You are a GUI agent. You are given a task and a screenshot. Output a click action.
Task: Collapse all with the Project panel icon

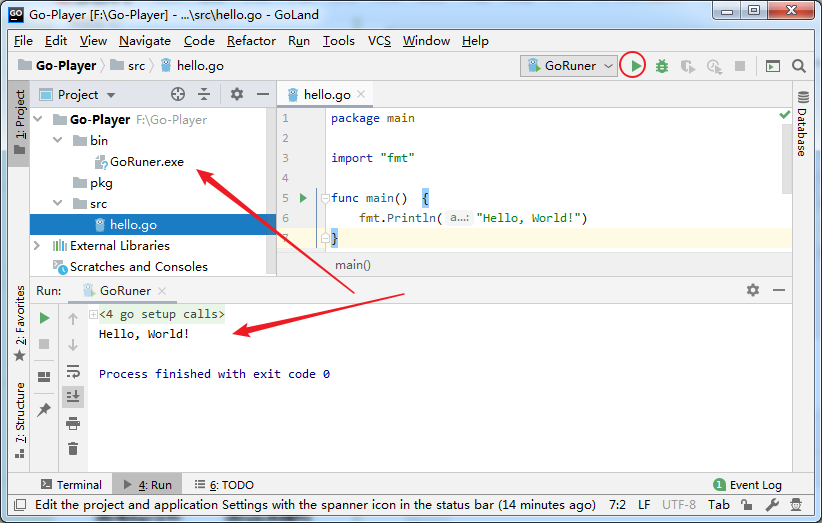pos(204,94)
